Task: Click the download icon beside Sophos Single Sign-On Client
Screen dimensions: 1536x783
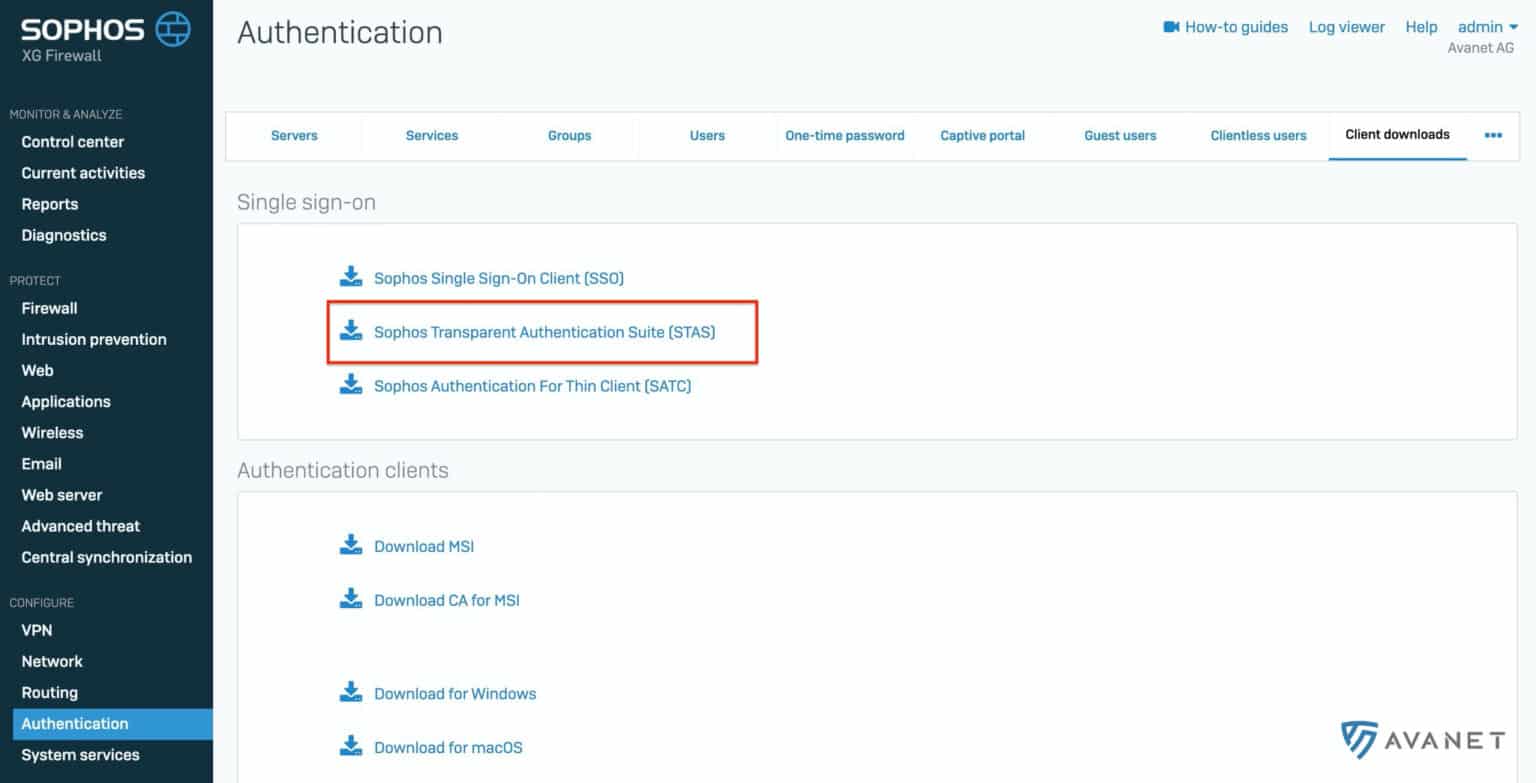Action: pos(351,277)
